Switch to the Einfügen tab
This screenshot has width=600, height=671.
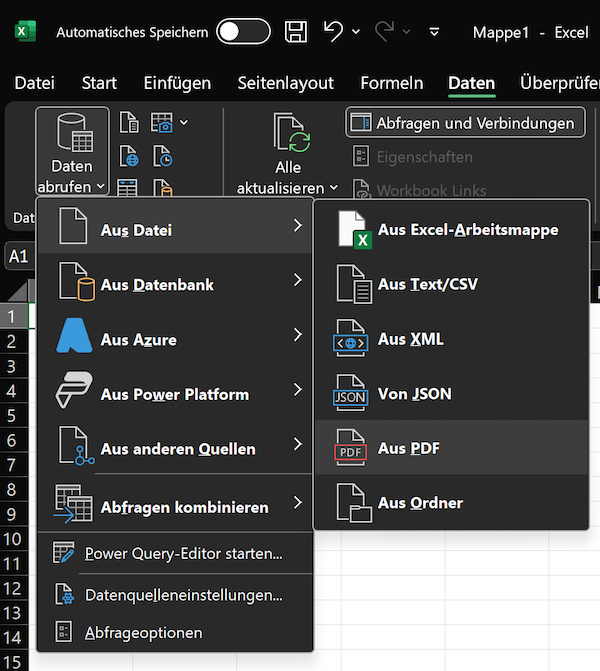177,83
